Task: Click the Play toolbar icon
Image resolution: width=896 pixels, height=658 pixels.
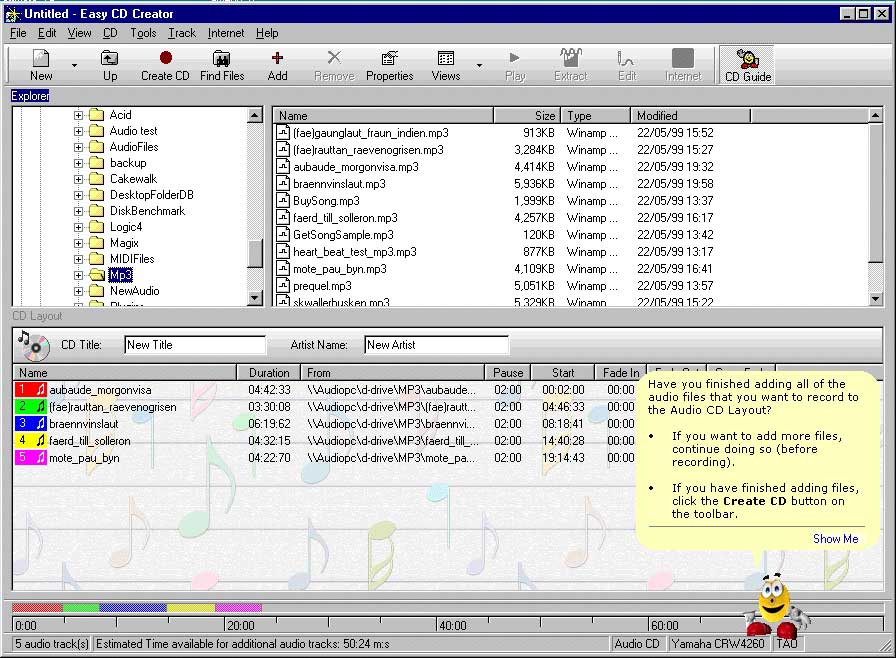Action: 515,65
